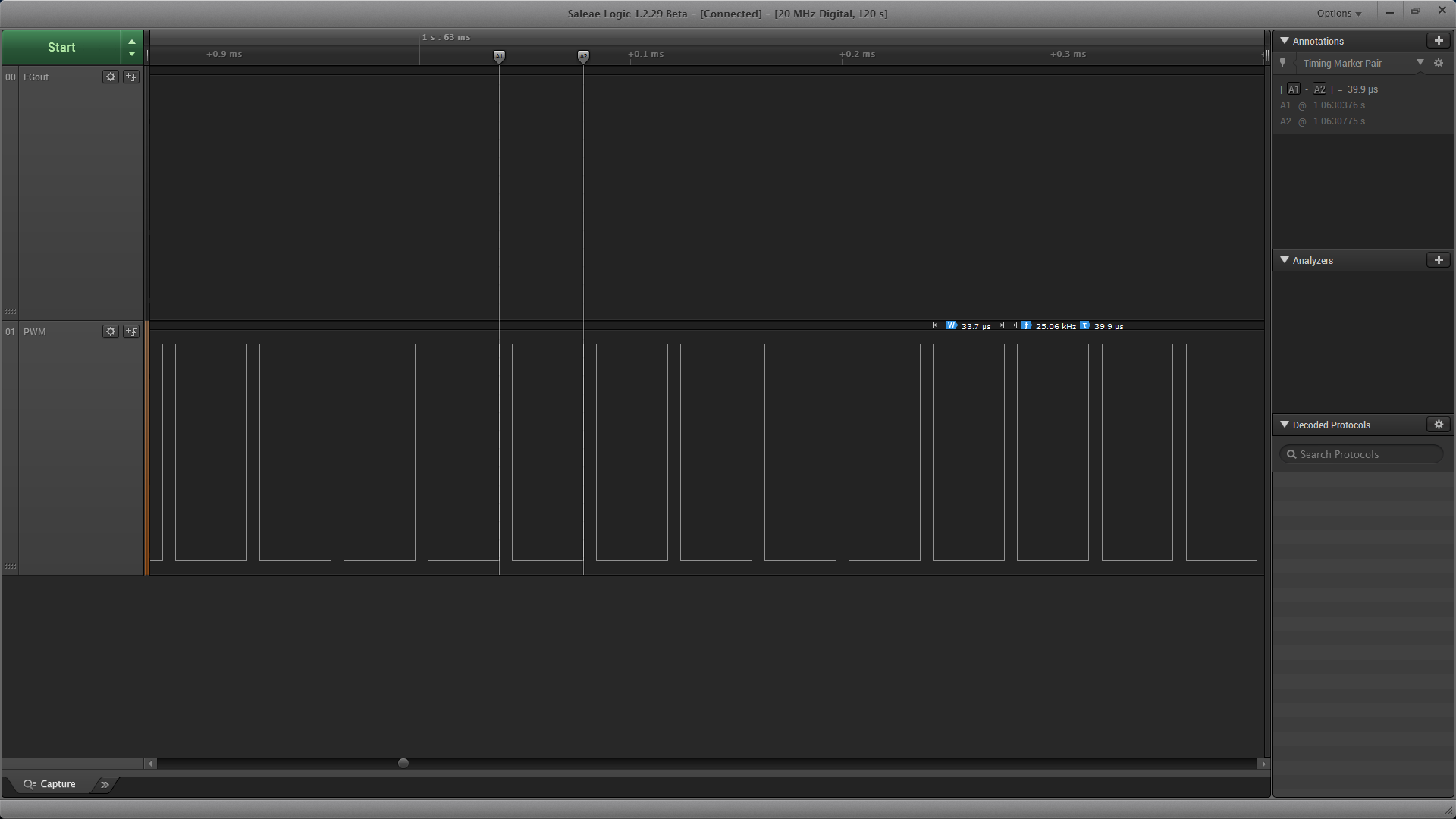
Task: Collapse the Decoded Protocols panel
Action: click(1285, 425)
